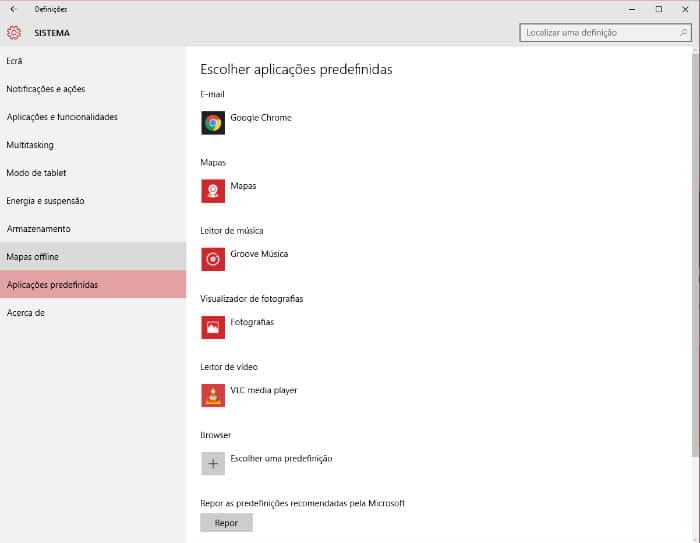Click the red settings gear icon

(14, 33)
